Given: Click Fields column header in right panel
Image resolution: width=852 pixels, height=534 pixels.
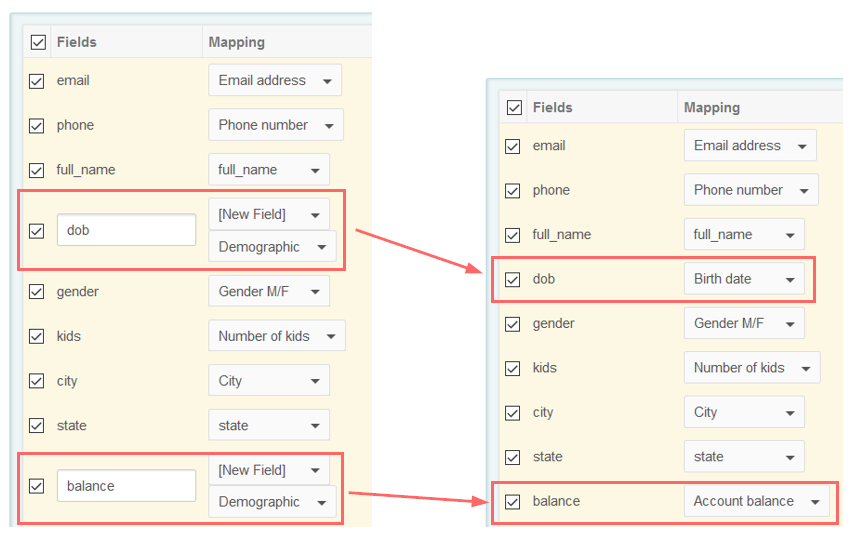Looking at the screenshot, I should tap(553, 108).
